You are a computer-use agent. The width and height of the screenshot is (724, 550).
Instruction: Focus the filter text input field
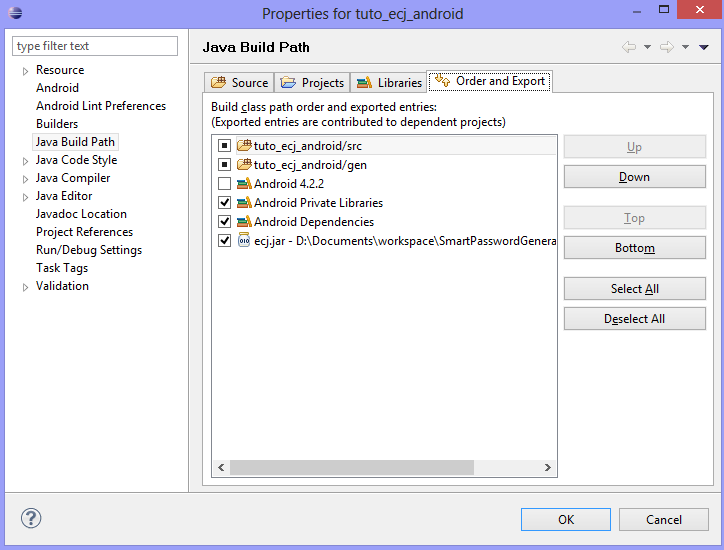pyautogui.click(x=95, y=46)
